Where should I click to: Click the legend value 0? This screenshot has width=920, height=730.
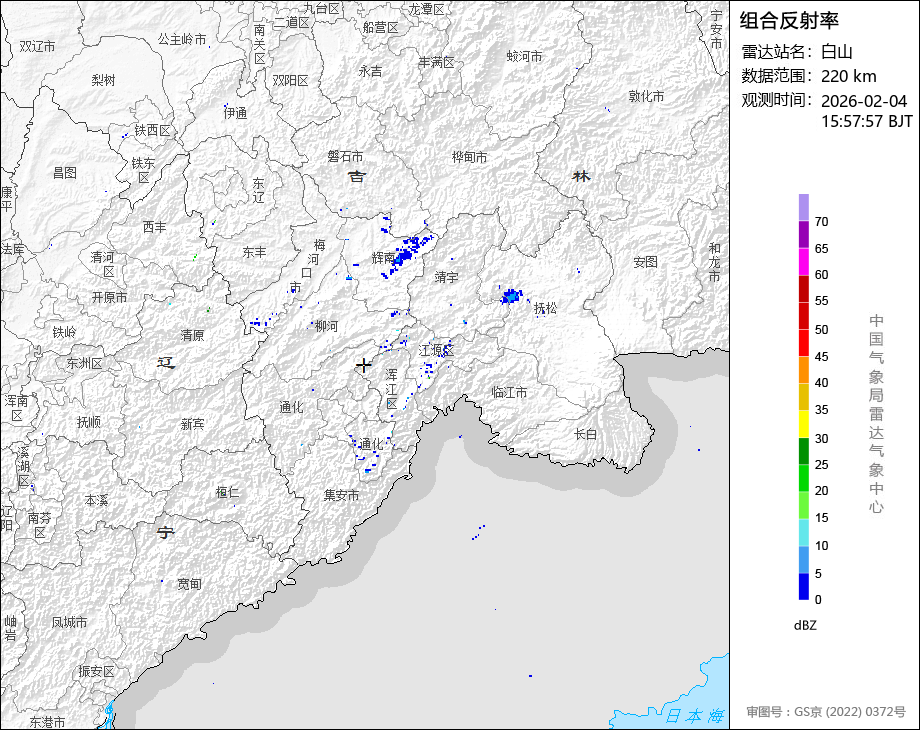(x=818, y=600)
